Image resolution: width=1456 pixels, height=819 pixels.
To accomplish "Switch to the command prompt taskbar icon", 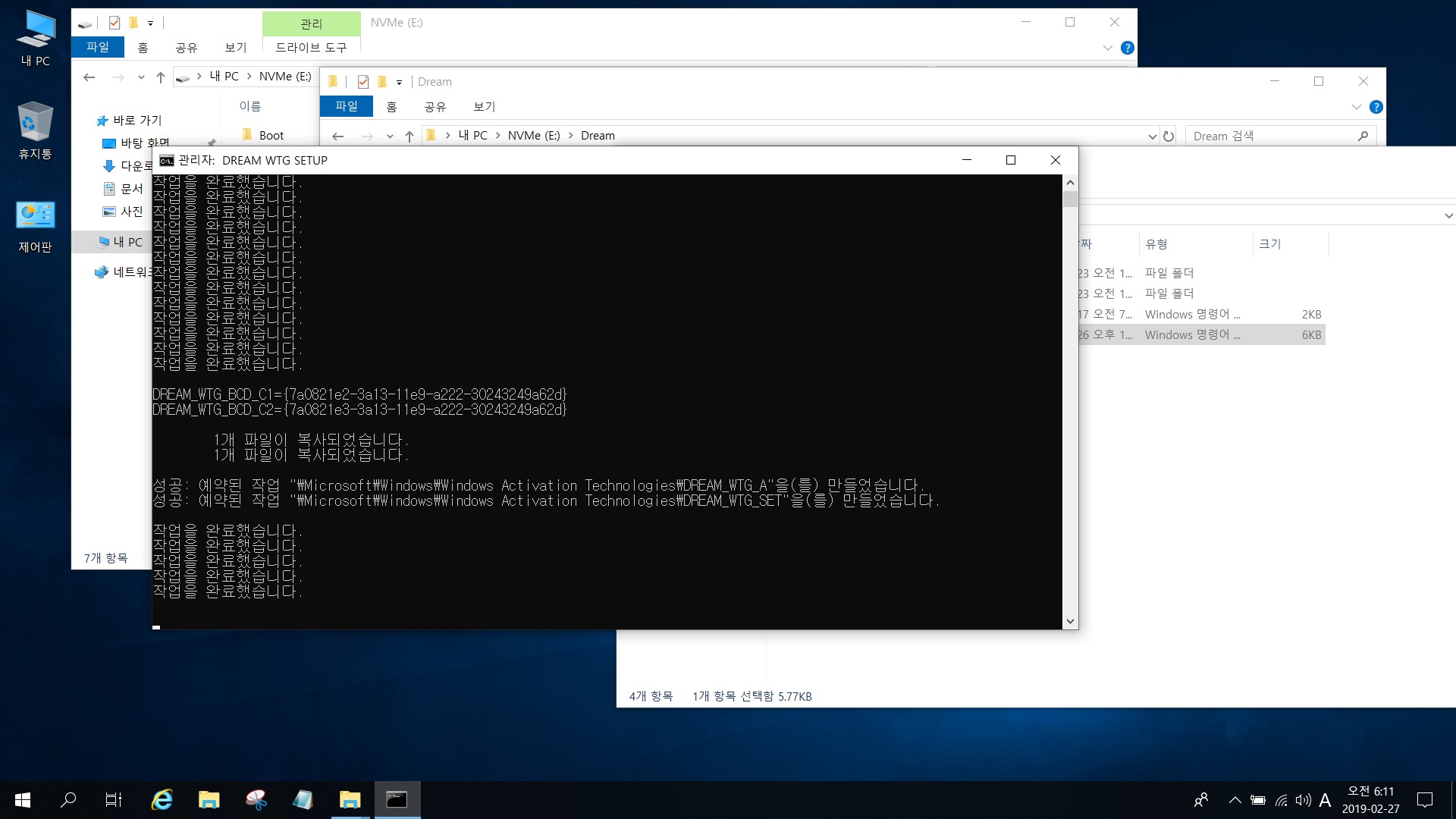I will click(397, 800).
